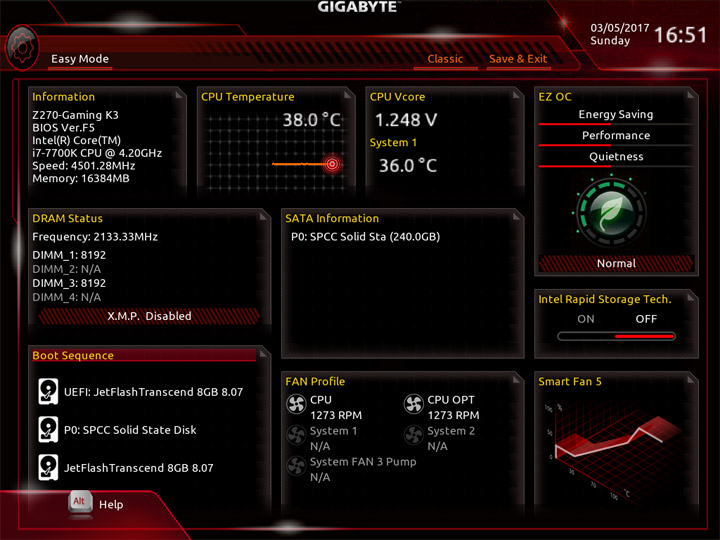
Task: Expand the Information panel corner arrow
Action: pyautogui.click(x=180, y=95)
